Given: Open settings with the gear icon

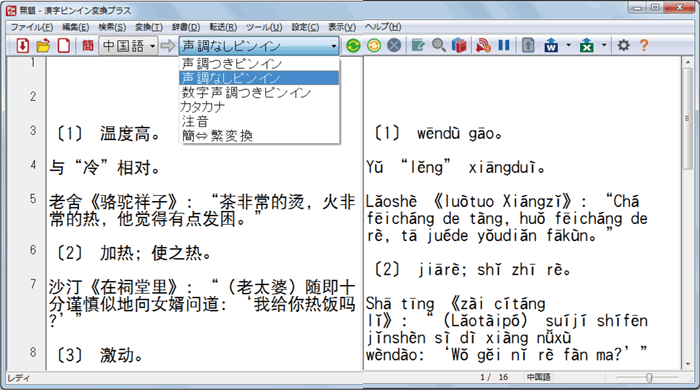Looking at the screenshot, I should click(x=623, y=45).
